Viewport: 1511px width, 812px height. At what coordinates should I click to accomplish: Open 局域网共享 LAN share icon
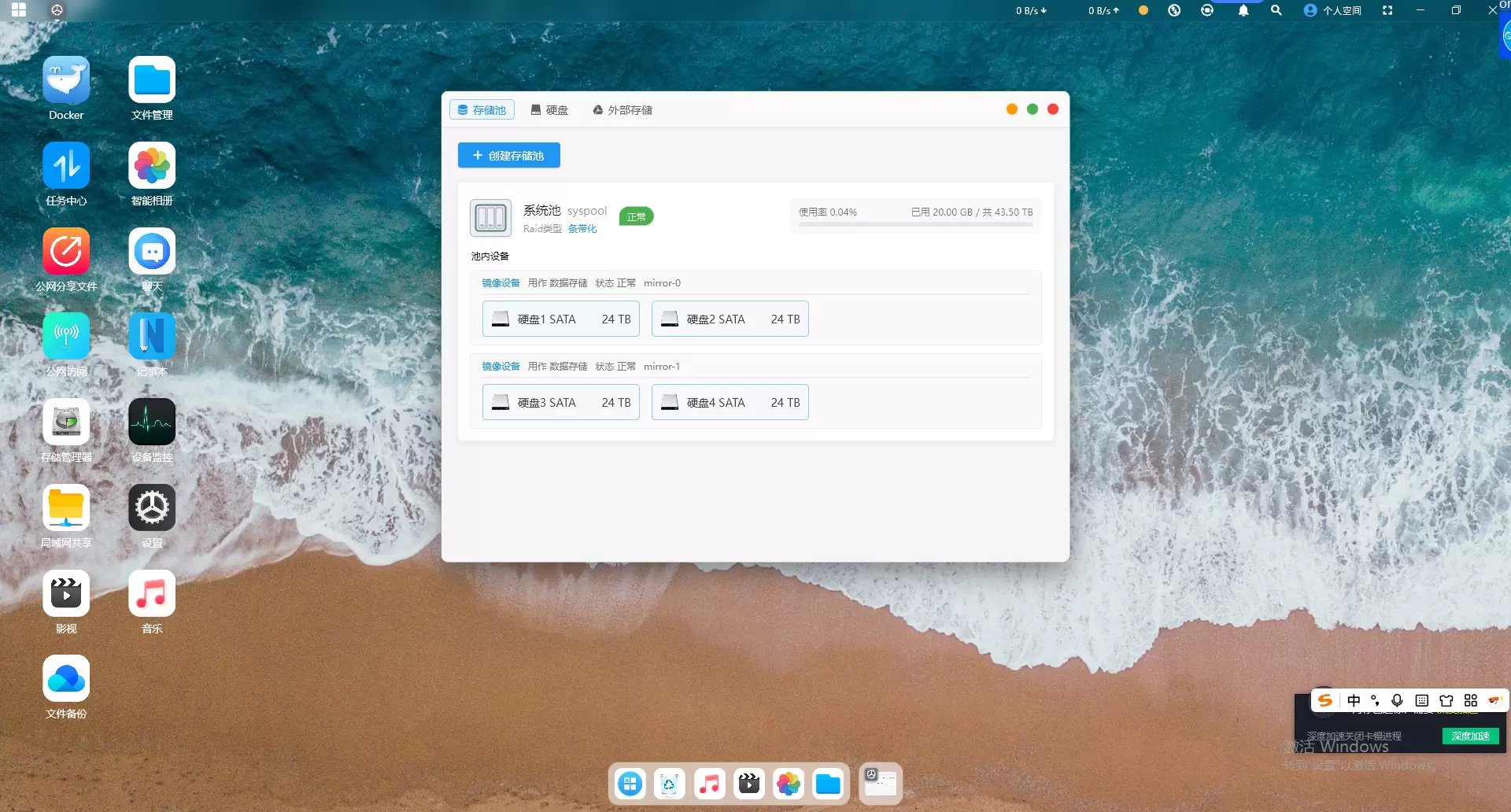click(x=66, y=508)
